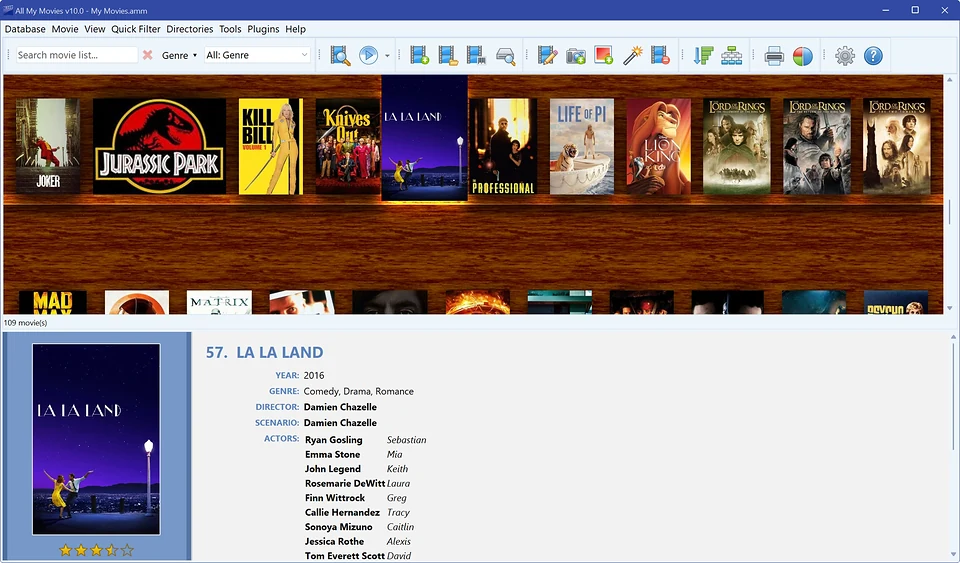Click the Director row's Damien Chazelle link
This screenshot has width=960, height=563.
340,407
